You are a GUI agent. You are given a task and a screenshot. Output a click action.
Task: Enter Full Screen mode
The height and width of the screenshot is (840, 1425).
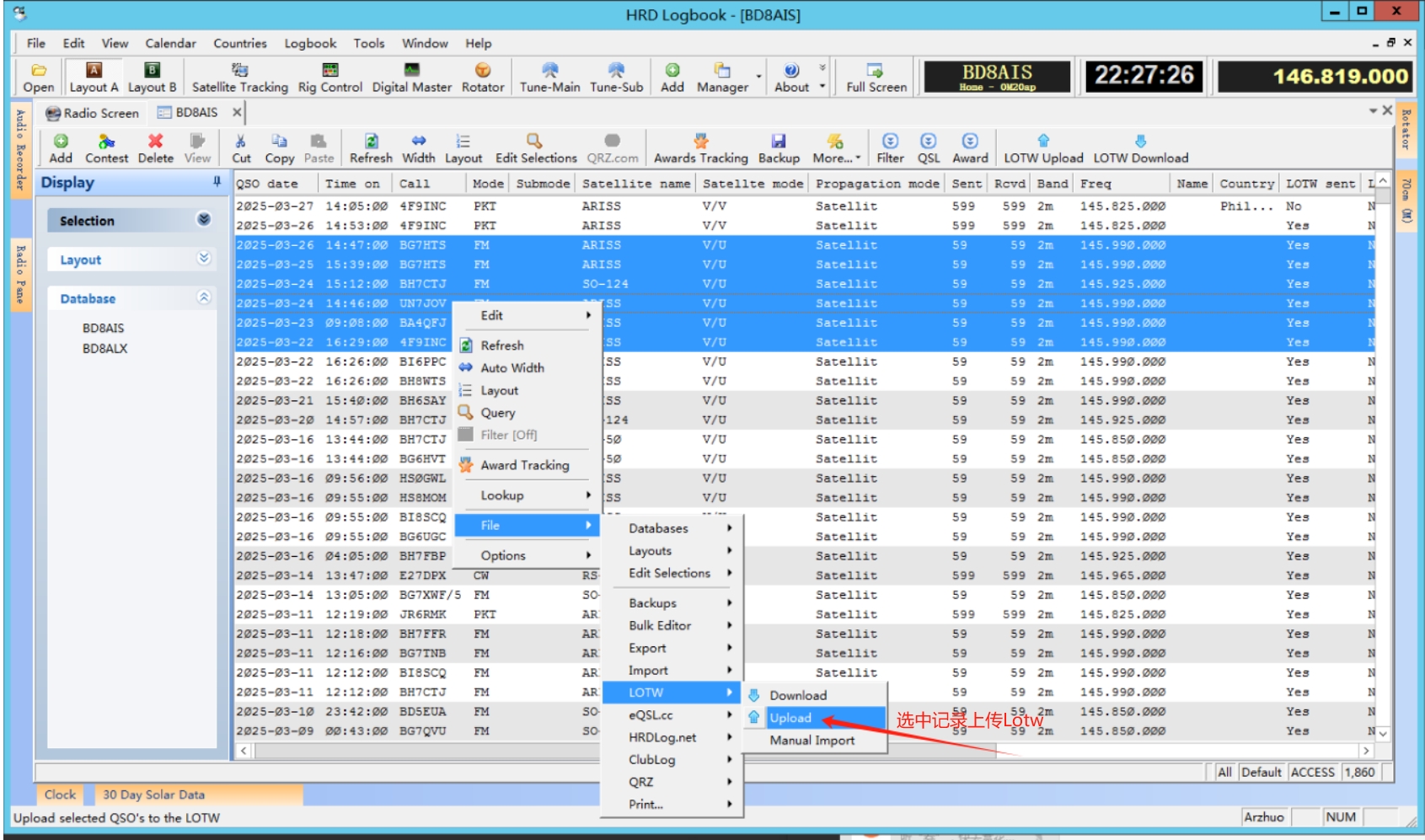tap(876, 78)
